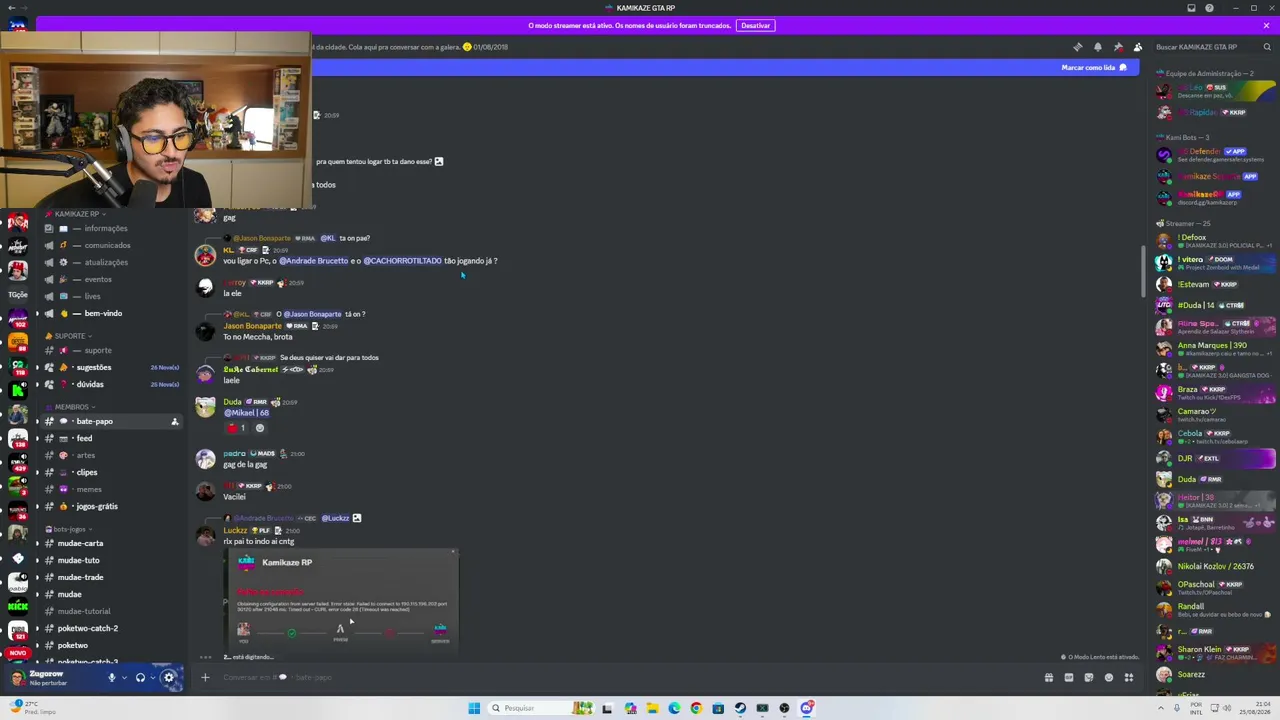Open the Threads icon in channel header

pyautogui.click(x=1077, y=47)
